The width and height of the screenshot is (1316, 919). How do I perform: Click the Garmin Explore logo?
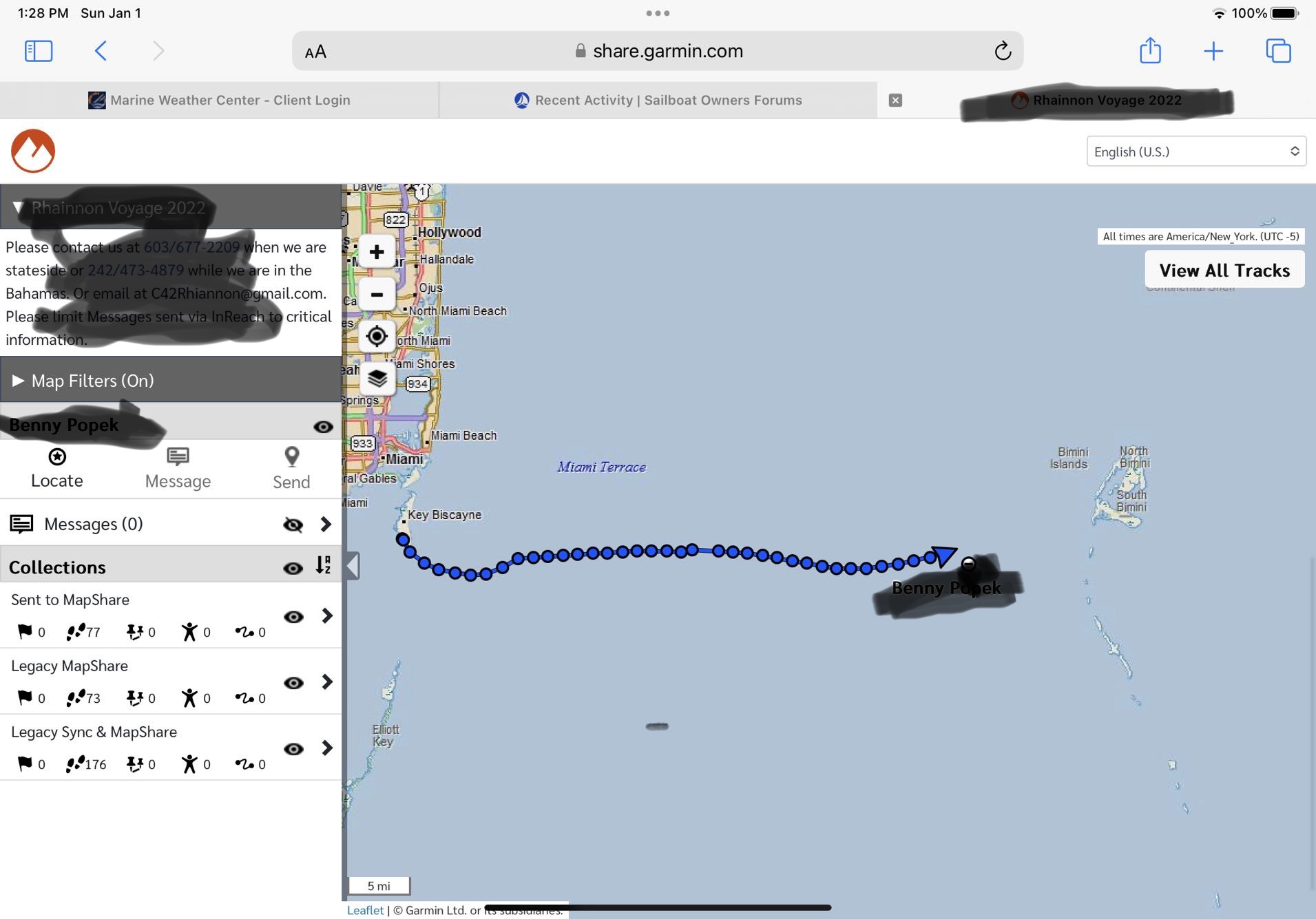click(x=33, y=151)
